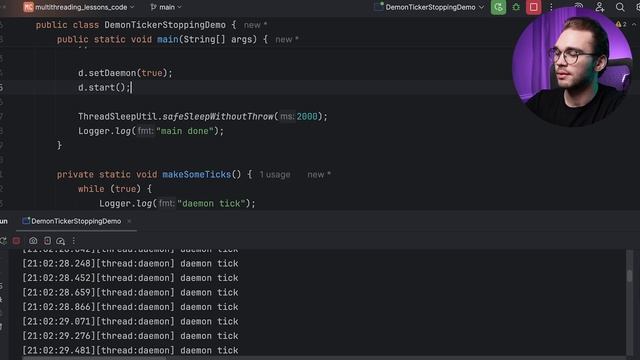Viewport: 640px width, 360px height.
Task: Open the Code With Me user icon
Action: [x=600, y=7]
